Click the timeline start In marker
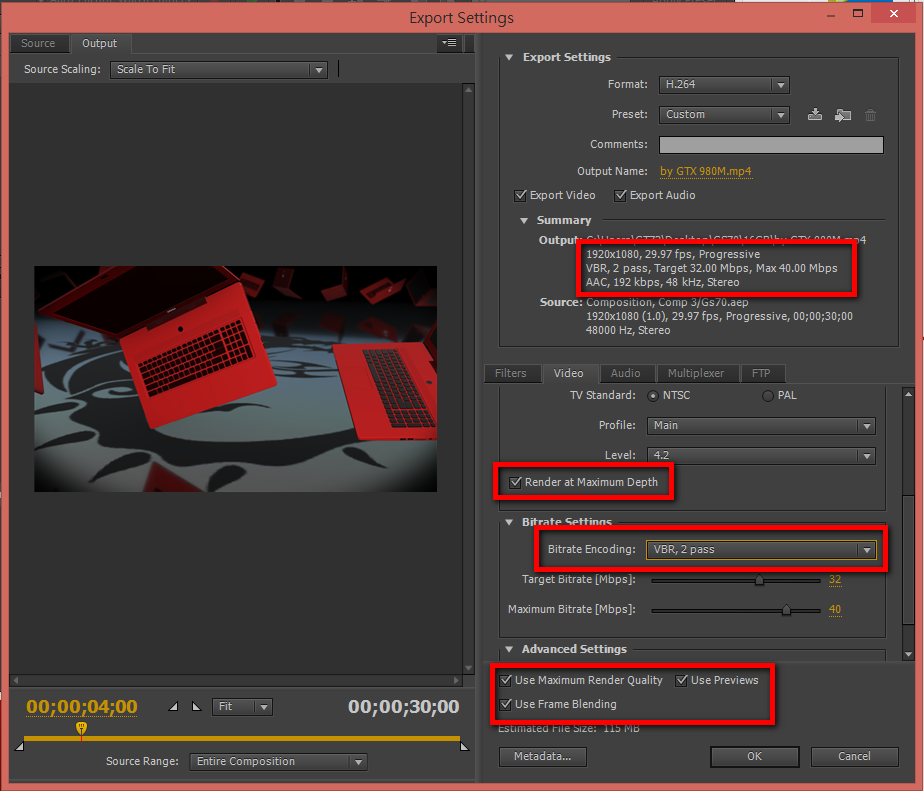924x791 pixels. click(x=19, y=746)
